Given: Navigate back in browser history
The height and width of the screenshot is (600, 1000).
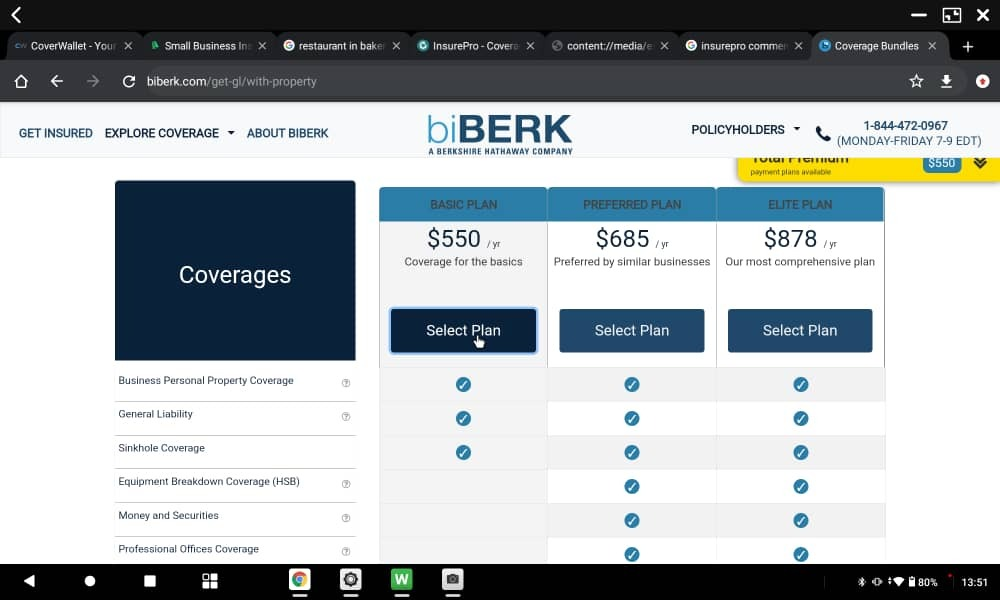Looking at the screenshot, I should click(x=57, y=82).
